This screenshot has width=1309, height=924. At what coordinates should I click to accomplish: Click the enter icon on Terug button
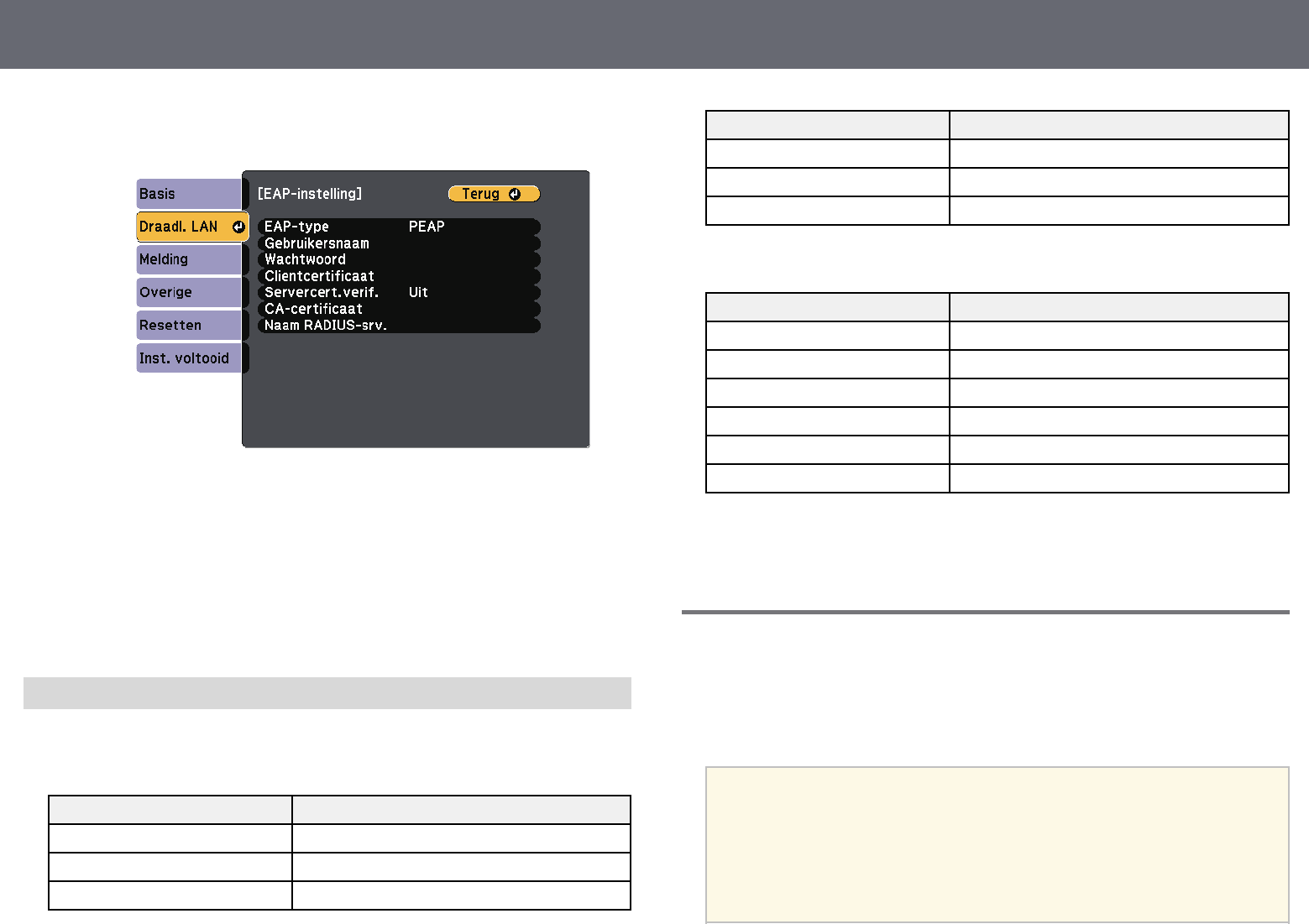point(515,194)
